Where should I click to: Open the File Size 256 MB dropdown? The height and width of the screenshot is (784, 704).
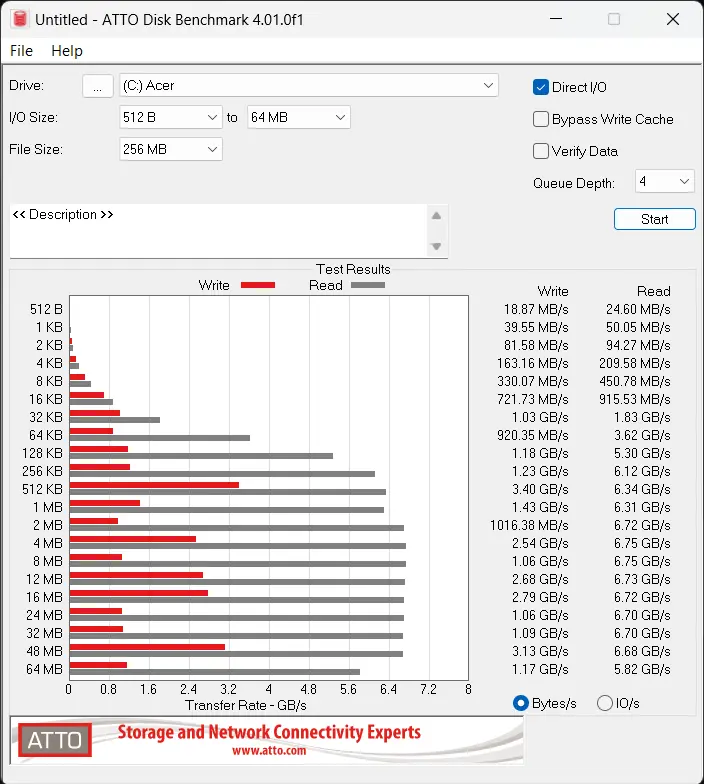[170, 150]
